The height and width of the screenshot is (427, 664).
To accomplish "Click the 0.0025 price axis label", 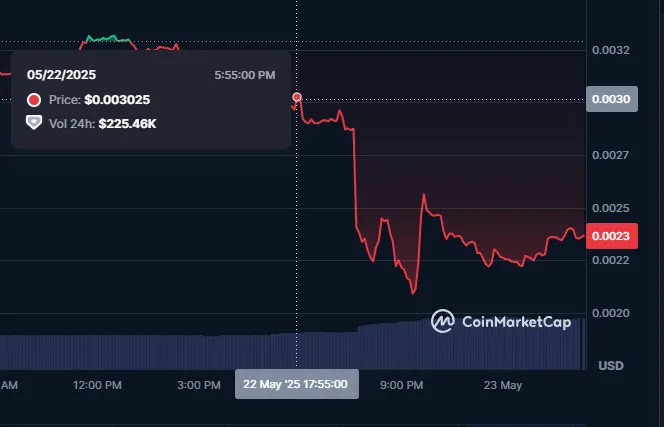I will tap(611, 208).
